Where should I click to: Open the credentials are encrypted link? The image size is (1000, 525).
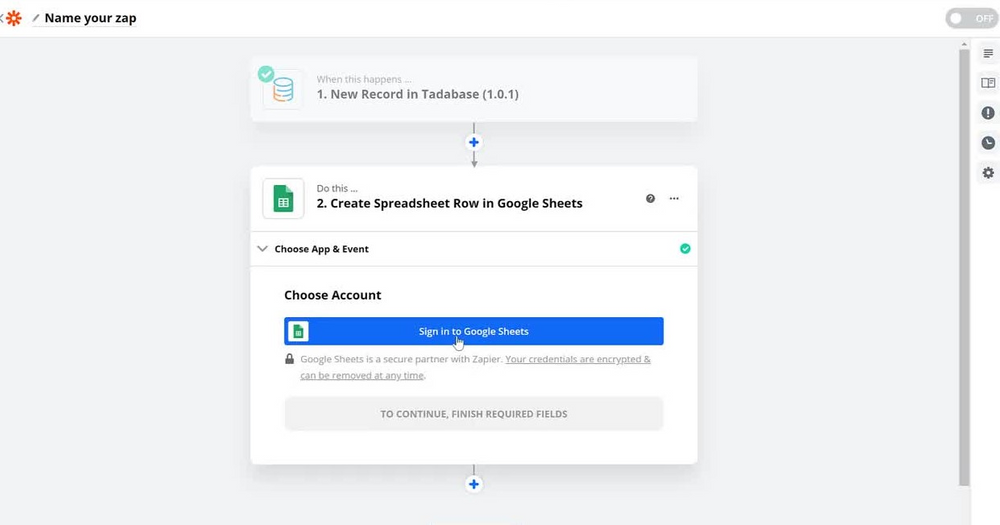tap(475, 367)
